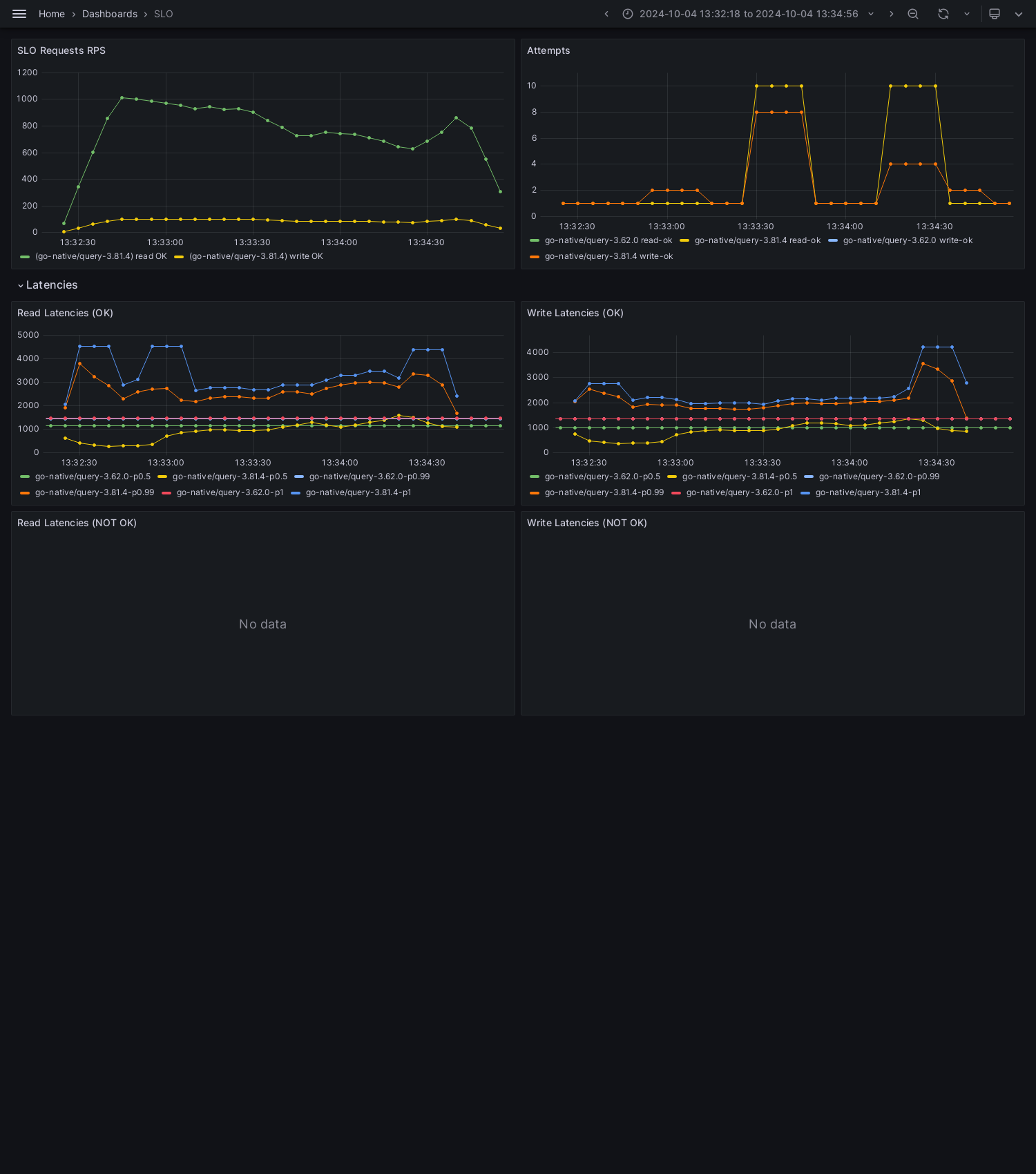The width and height of the screenshot is (1036, 1174).
Task: Toggle query-3.62.0-p0.5 in Write Latencies legend
Action: pyautogui.click(x=602, y=477)
